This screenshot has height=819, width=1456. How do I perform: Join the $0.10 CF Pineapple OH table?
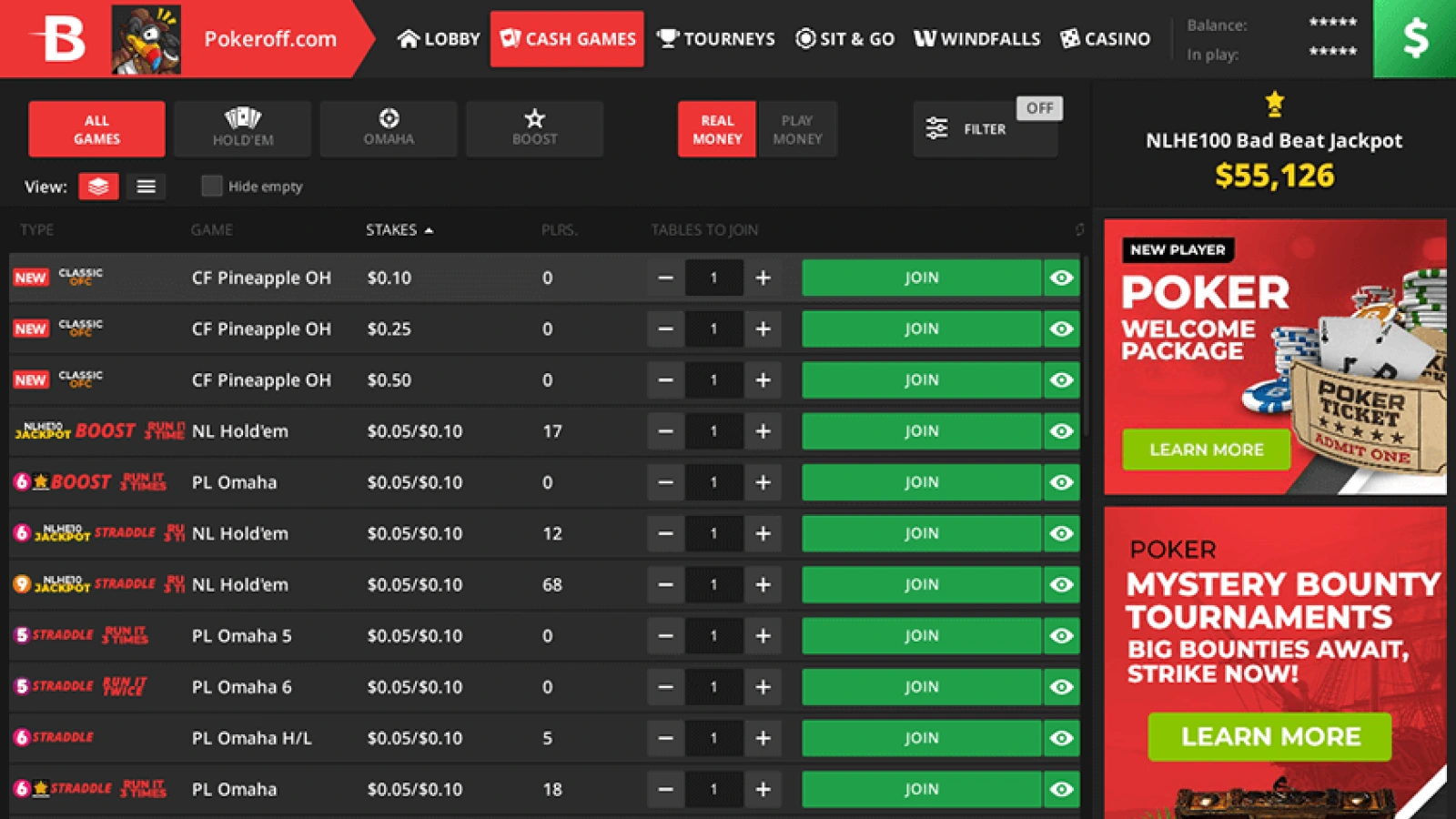[921, 278]
